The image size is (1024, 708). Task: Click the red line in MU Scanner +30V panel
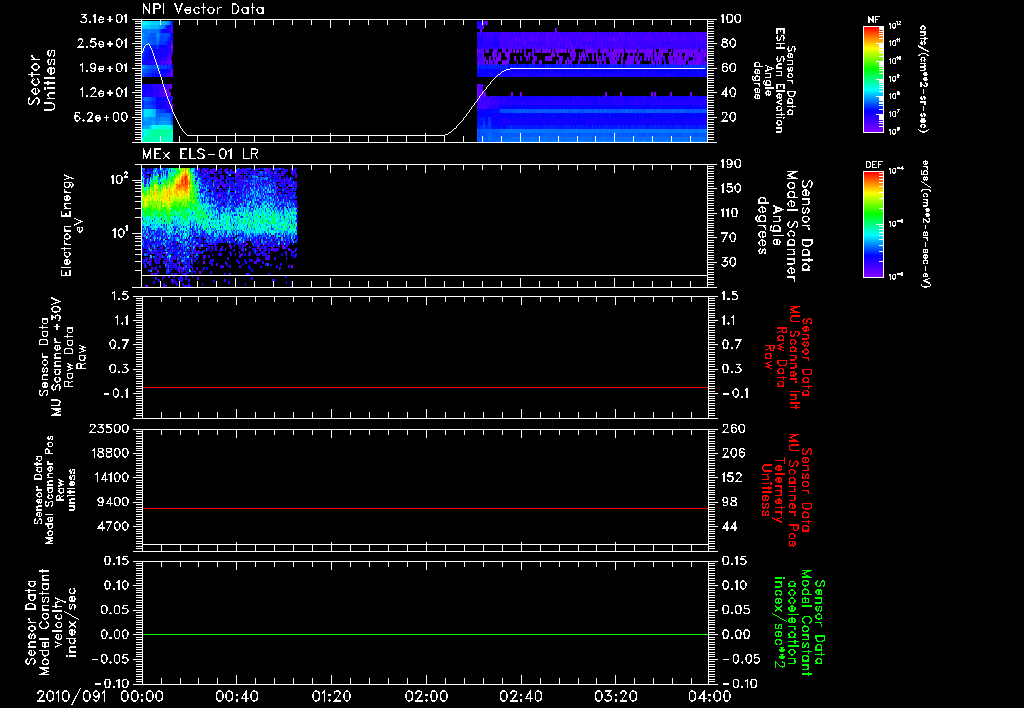[x=424, y=387]
